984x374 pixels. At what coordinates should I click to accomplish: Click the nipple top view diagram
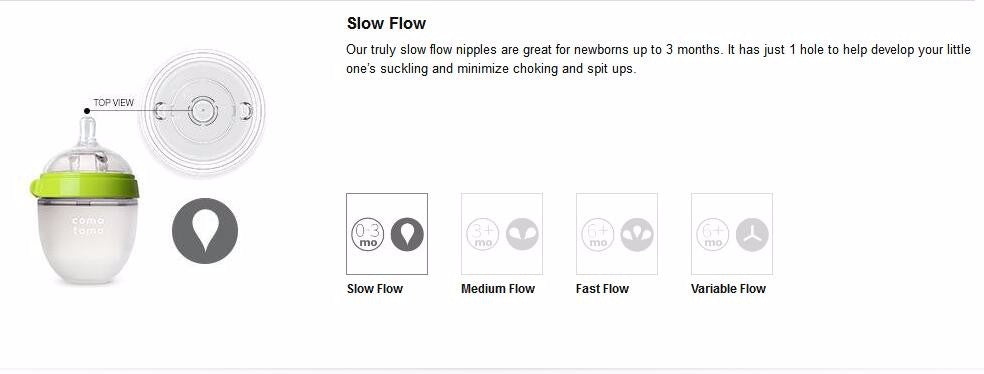[202, 112]
